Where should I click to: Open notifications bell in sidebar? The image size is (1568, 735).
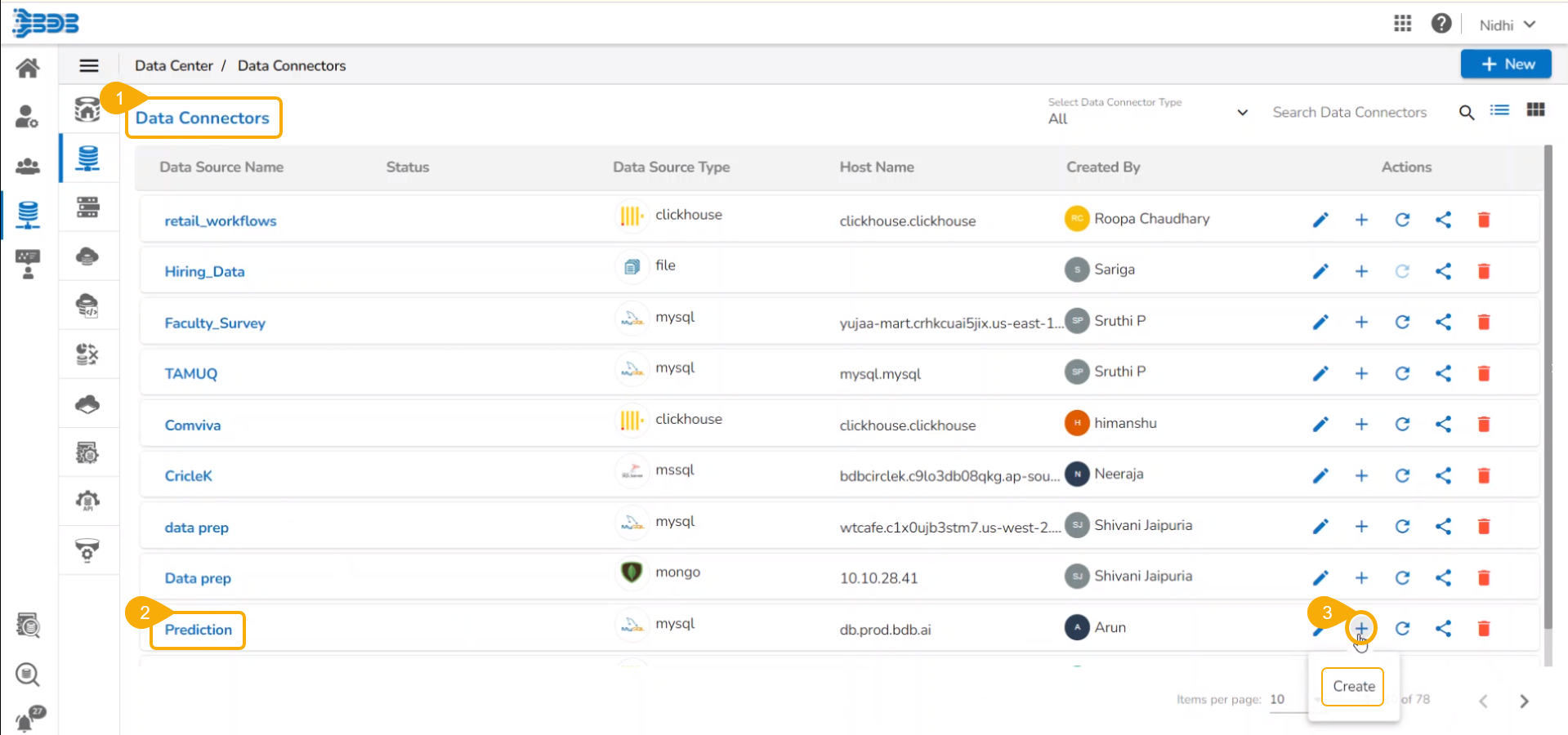(27, 720)
